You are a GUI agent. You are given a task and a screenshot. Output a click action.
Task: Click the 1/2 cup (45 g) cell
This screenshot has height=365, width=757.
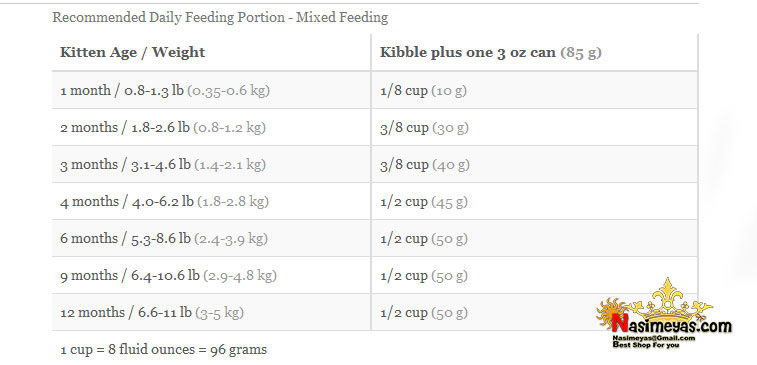[534, 201]
